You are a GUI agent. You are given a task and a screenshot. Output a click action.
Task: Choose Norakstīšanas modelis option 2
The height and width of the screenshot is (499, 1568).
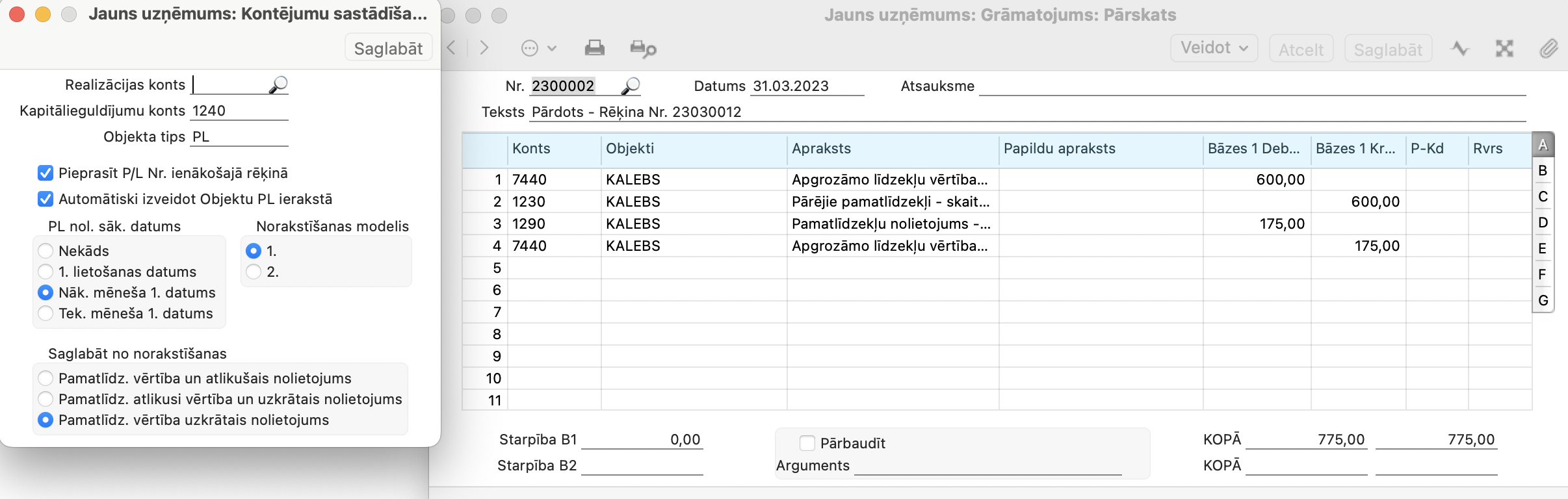(254, 272)
